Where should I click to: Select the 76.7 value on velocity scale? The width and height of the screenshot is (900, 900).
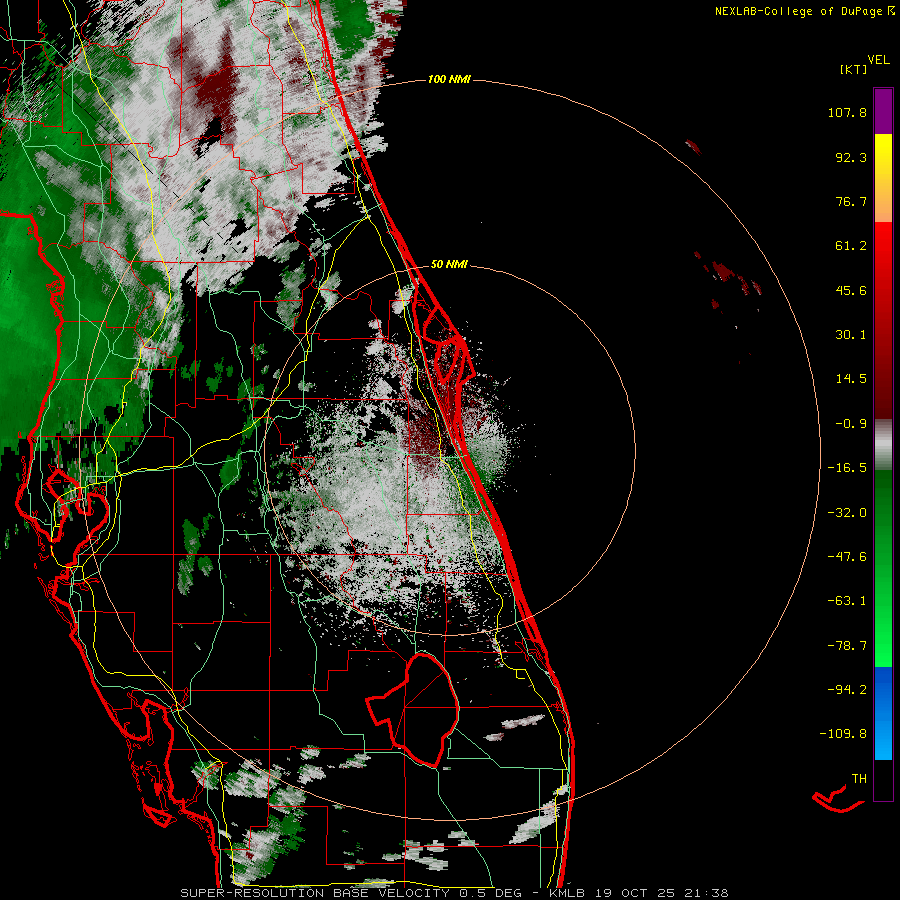pos(851,201)
